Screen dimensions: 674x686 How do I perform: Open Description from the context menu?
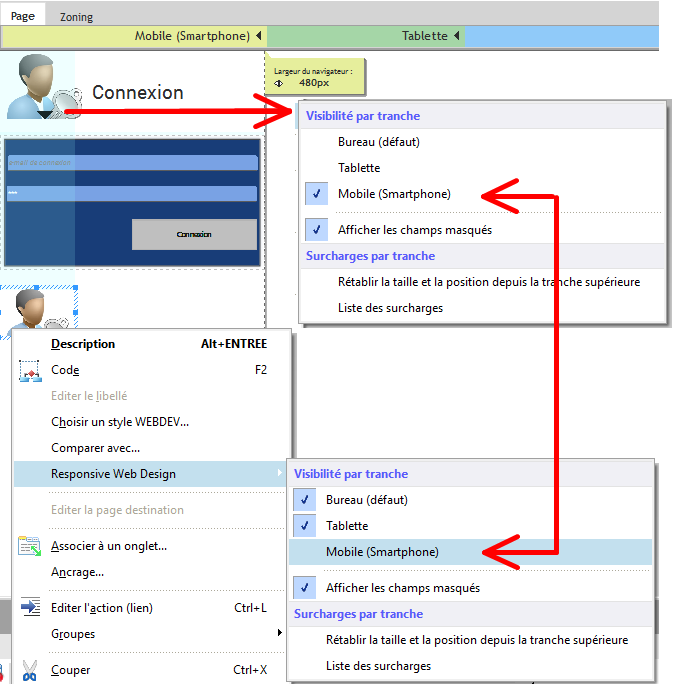tap(83, 344)
